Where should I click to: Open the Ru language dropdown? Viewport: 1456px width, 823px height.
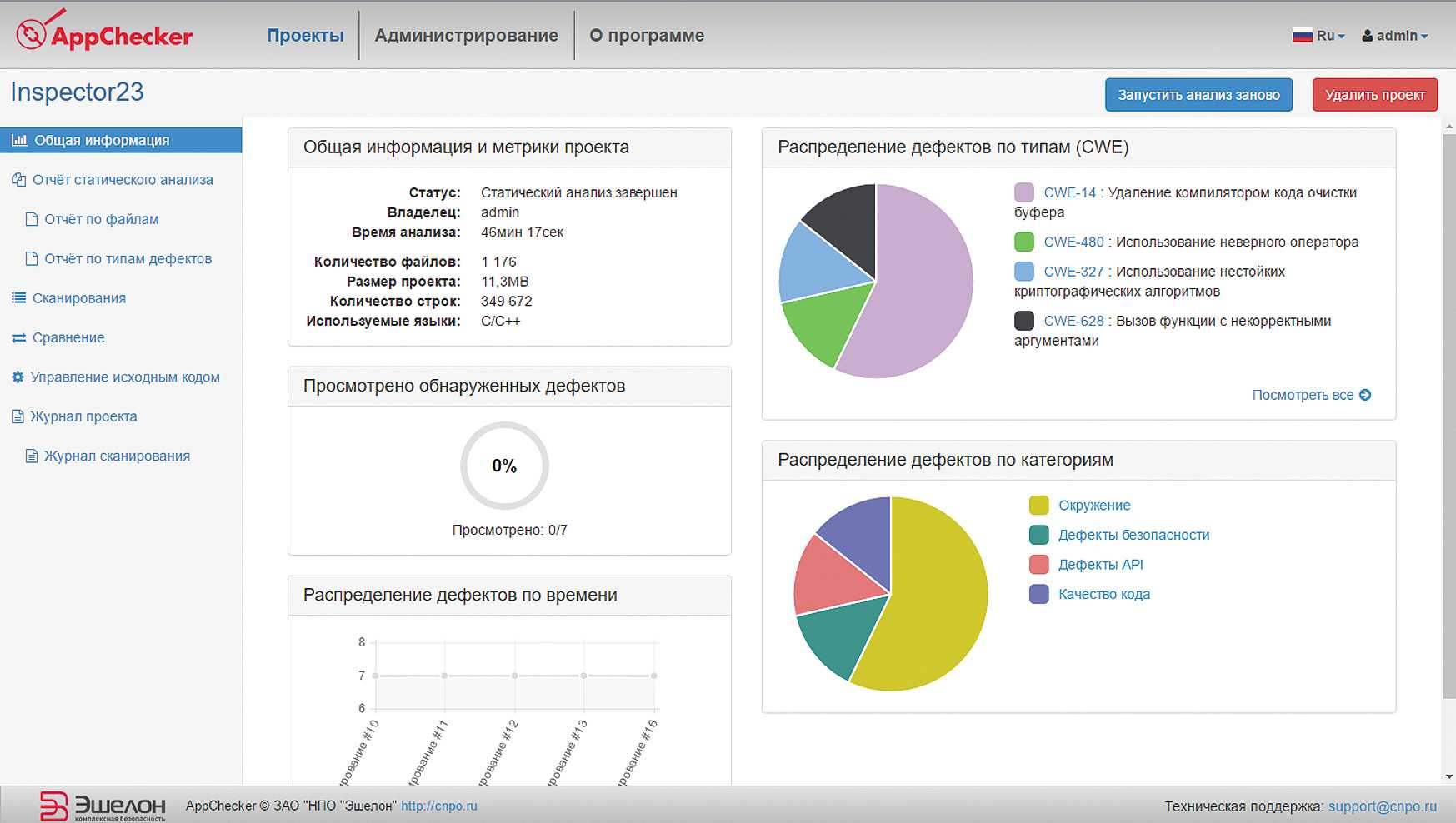pos(1318,36)
